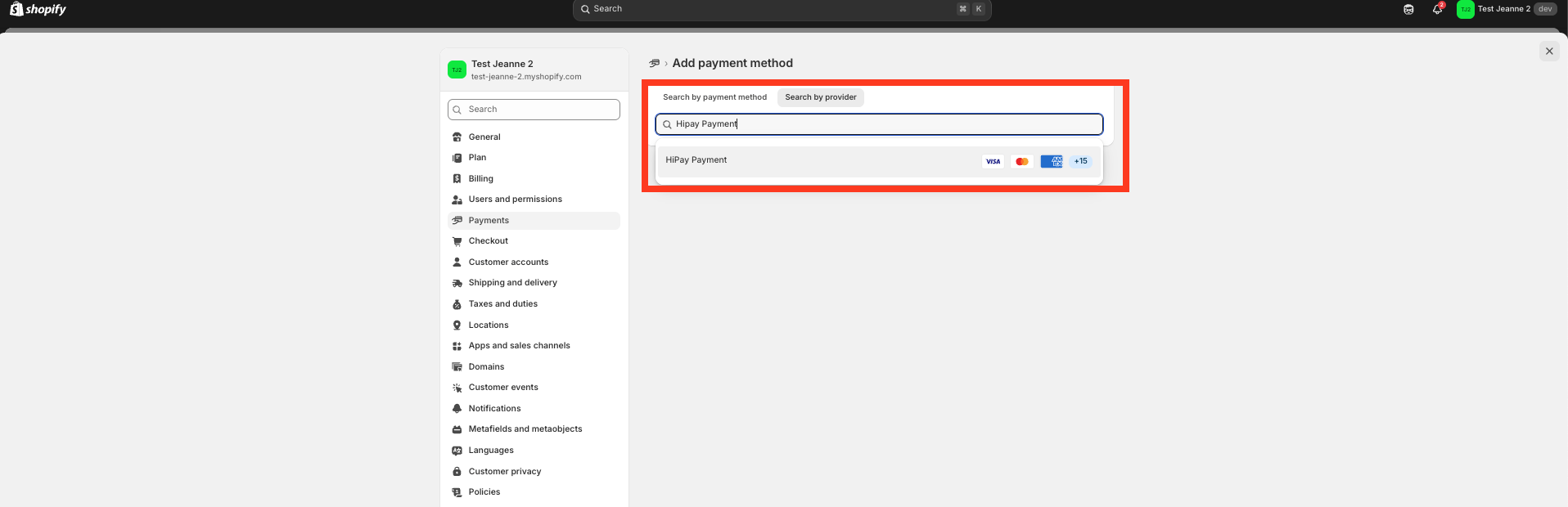1568x507 pixels.
Task: Click the Locations pin icon
Action: (x=457, y=325)
